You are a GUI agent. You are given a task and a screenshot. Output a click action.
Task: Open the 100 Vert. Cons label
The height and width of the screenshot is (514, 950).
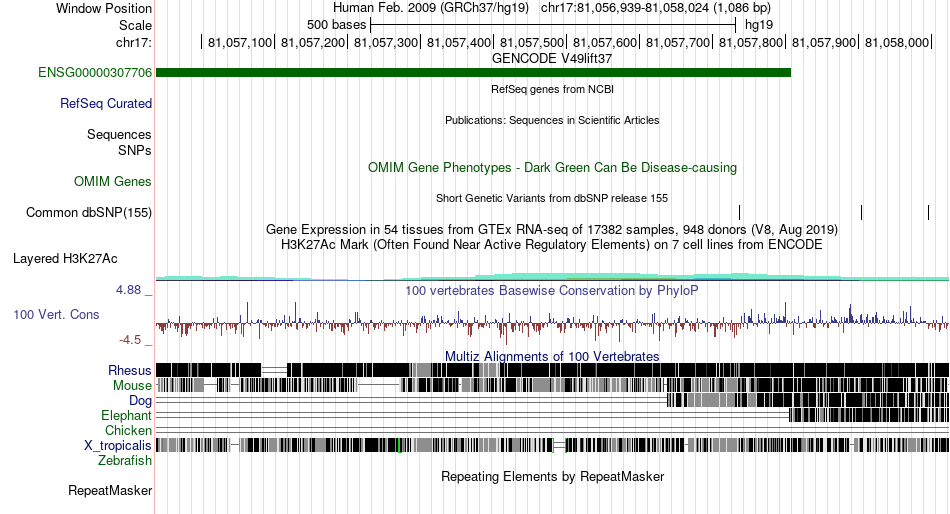point(56,315)
